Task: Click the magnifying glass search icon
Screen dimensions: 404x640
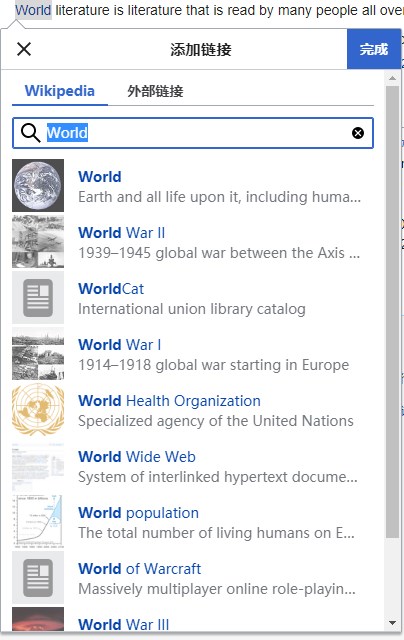Action: [31, 133]
